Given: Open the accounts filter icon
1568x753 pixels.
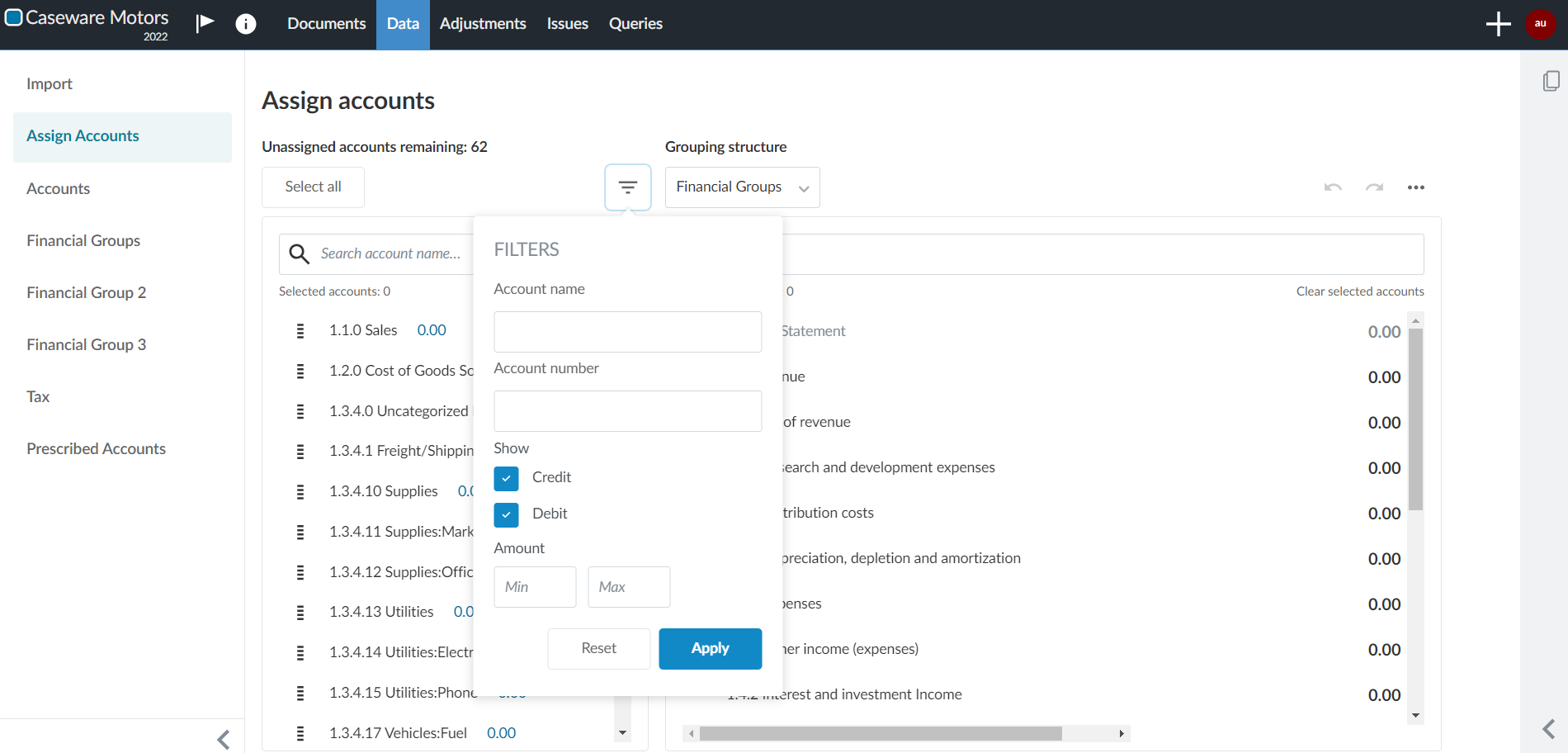Looking at the screenshot, I should click(627, 187).
